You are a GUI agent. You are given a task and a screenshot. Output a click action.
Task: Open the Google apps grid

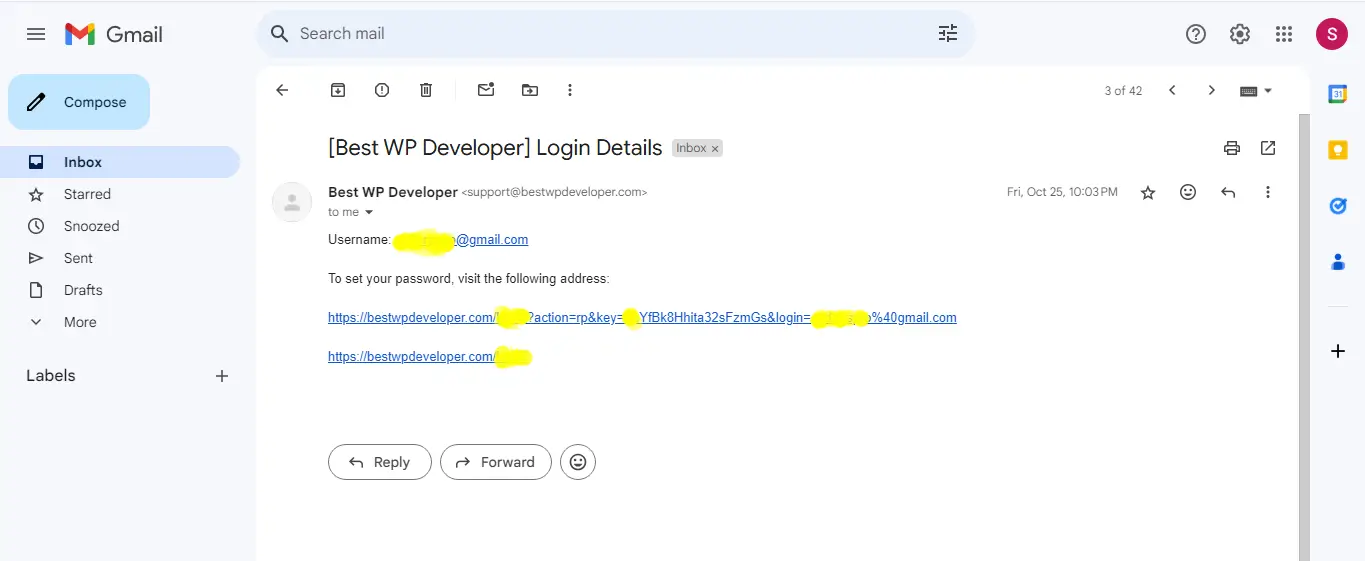pyautogui.click(x=1284, y=34)
